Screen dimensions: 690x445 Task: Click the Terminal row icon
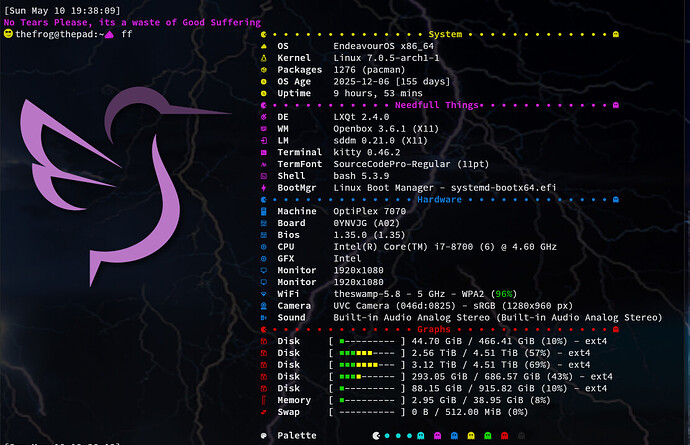pyautogui.click(x=264, y=152)
